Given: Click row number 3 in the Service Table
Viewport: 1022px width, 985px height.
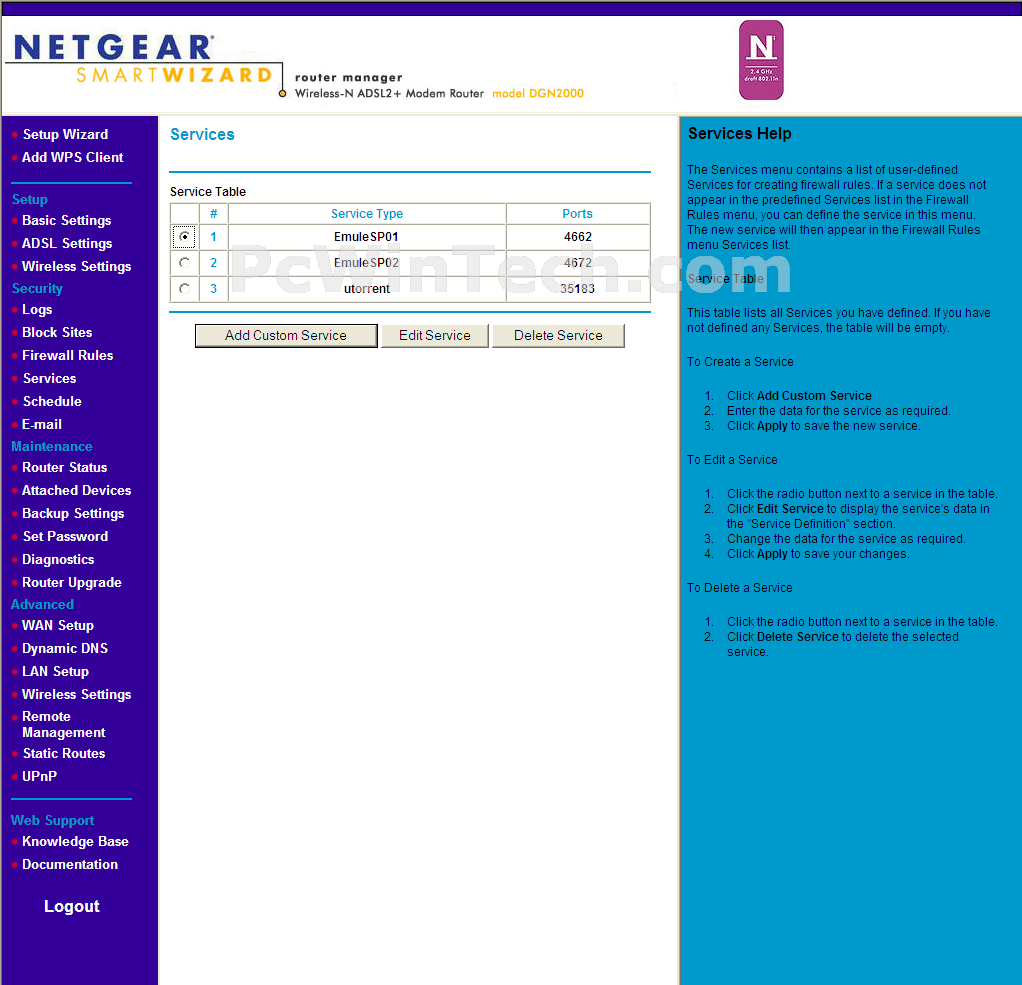Looking at the screenshot, I should pyautogui.click(x=213, y=289).
